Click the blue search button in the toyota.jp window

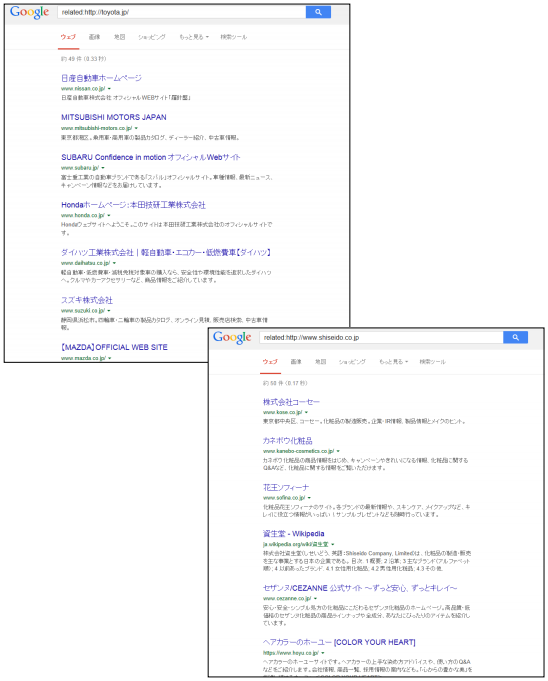coord(318,12)
